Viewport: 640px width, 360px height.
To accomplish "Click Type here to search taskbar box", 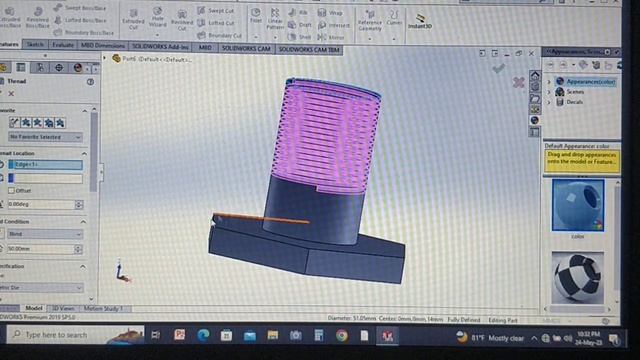I will 76,335.
